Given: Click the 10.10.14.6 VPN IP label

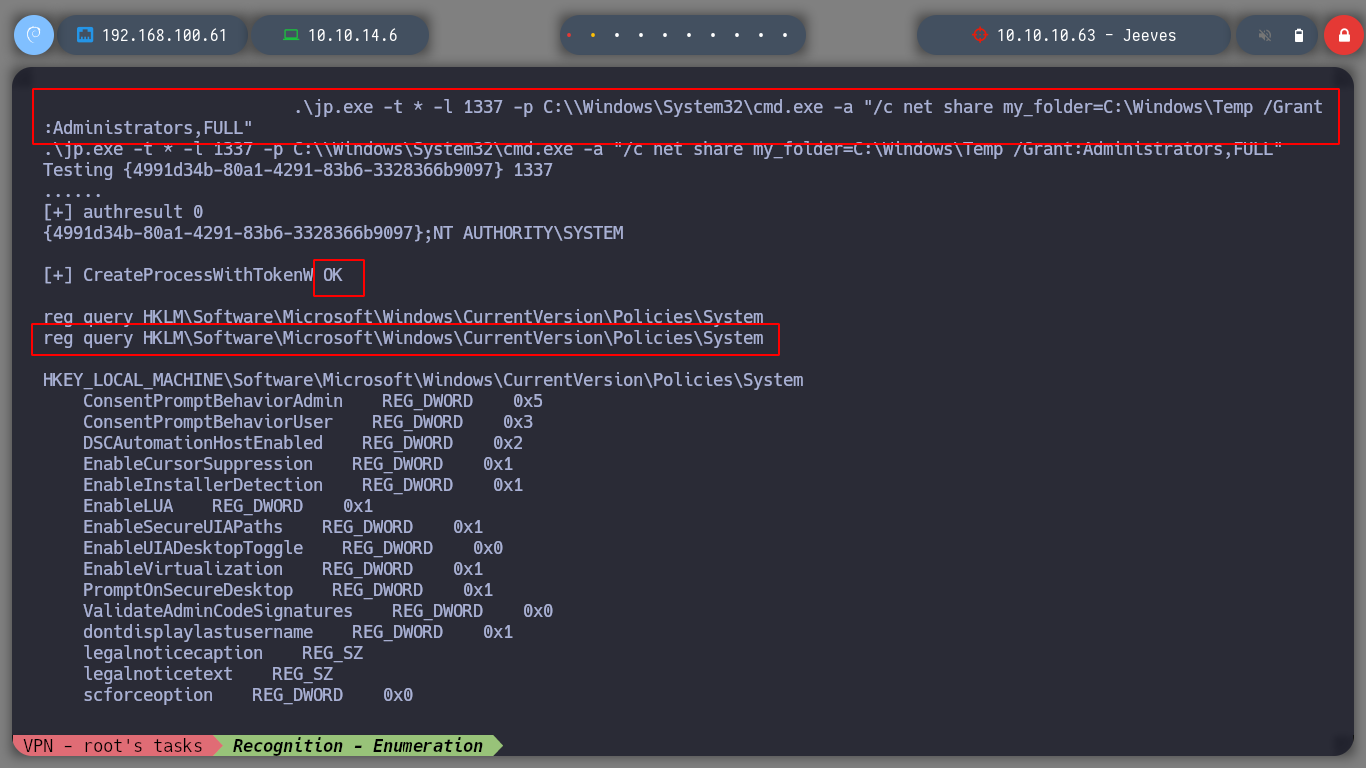Looking at the screenshot, I should (x=352, y=35).
